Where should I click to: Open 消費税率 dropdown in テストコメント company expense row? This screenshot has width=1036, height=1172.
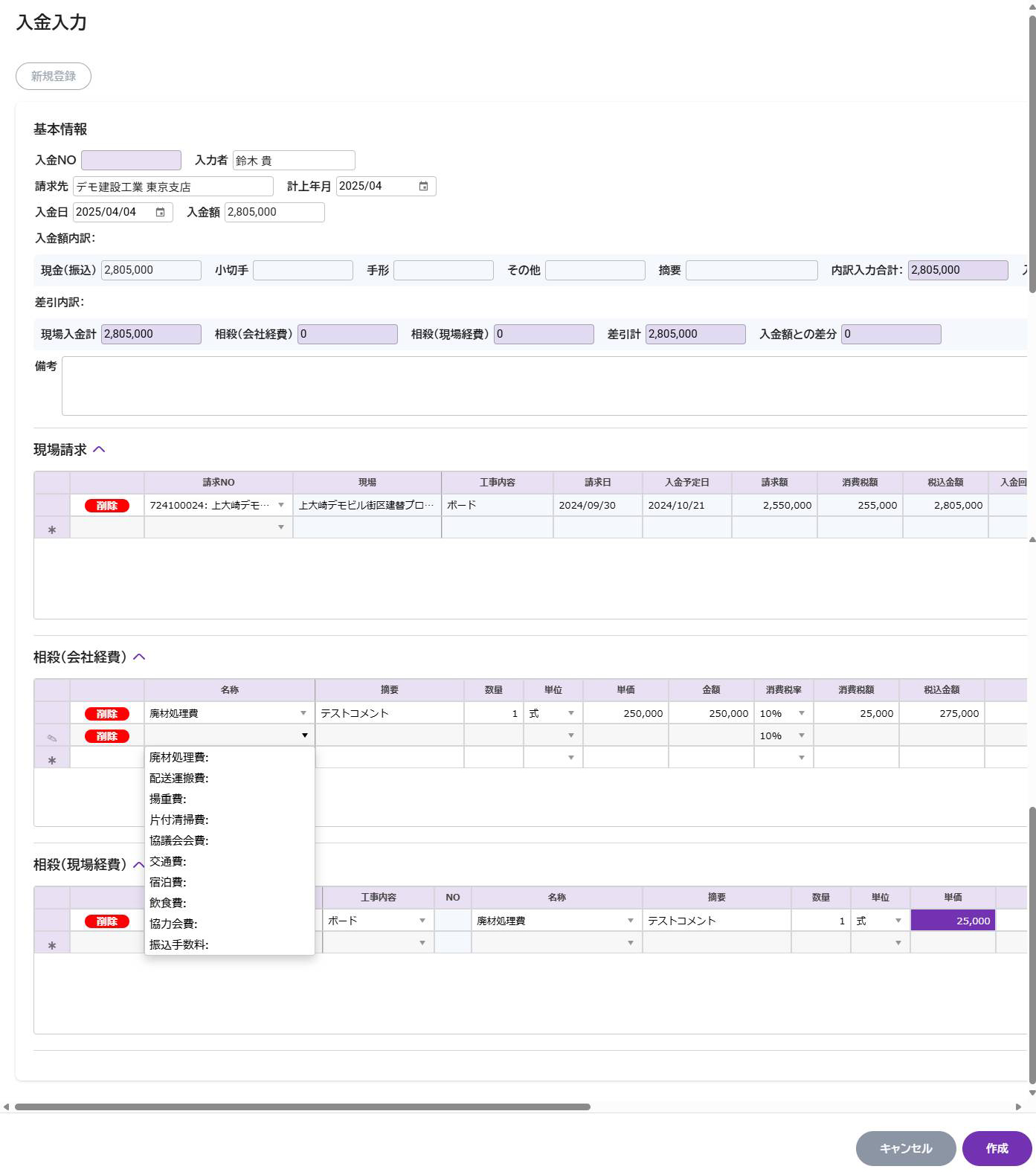[802, 713]
